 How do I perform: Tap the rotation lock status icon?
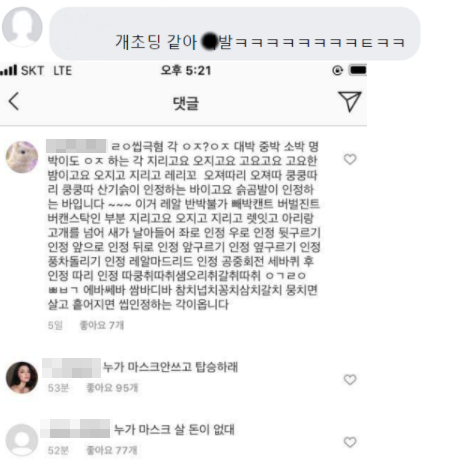click(337, 70)
